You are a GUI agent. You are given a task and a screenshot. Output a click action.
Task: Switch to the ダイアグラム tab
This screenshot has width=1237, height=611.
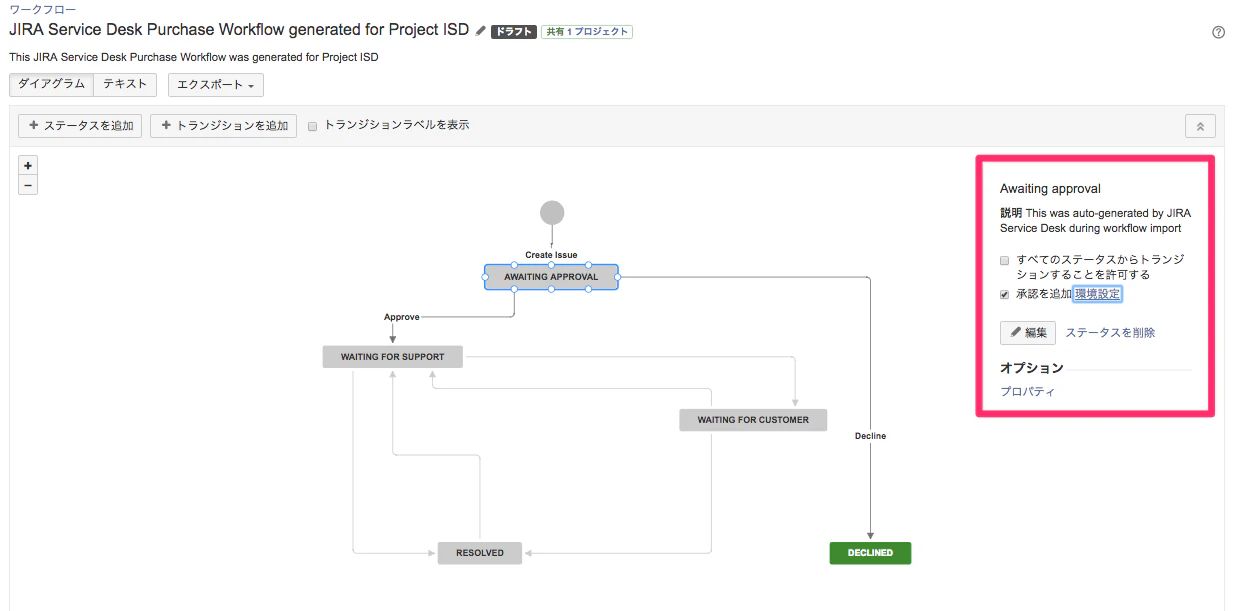51,84
